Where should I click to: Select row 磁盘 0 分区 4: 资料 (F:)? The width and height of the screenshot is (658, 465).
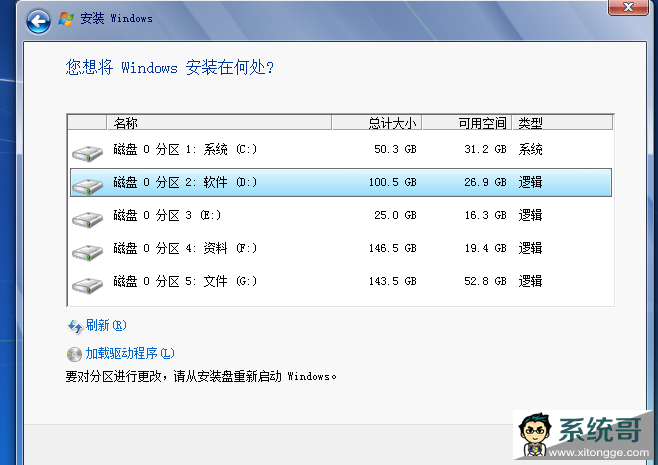(x=341, y=248)
